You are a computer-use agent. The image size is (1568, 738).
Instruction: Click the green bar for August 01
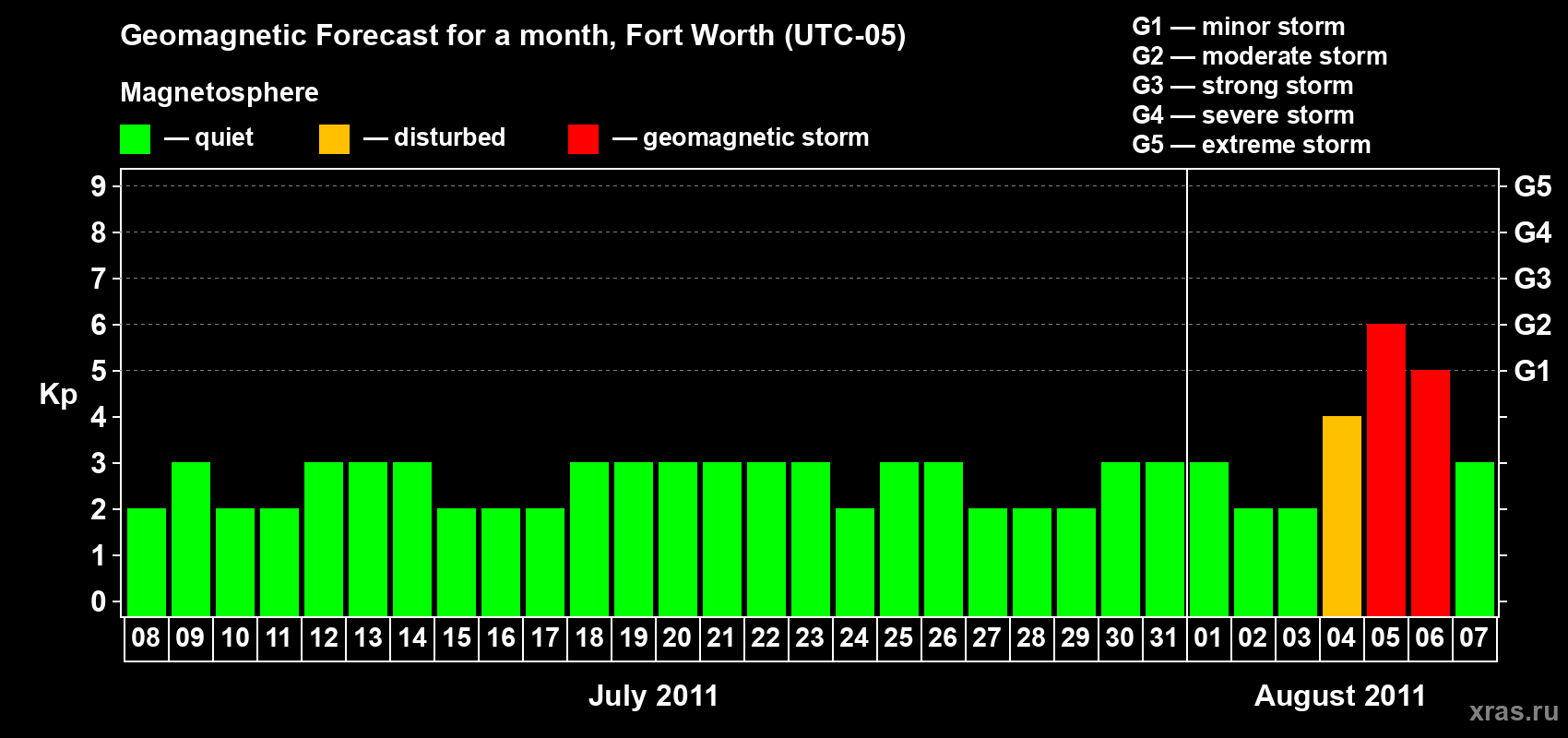coord(1209,539)
